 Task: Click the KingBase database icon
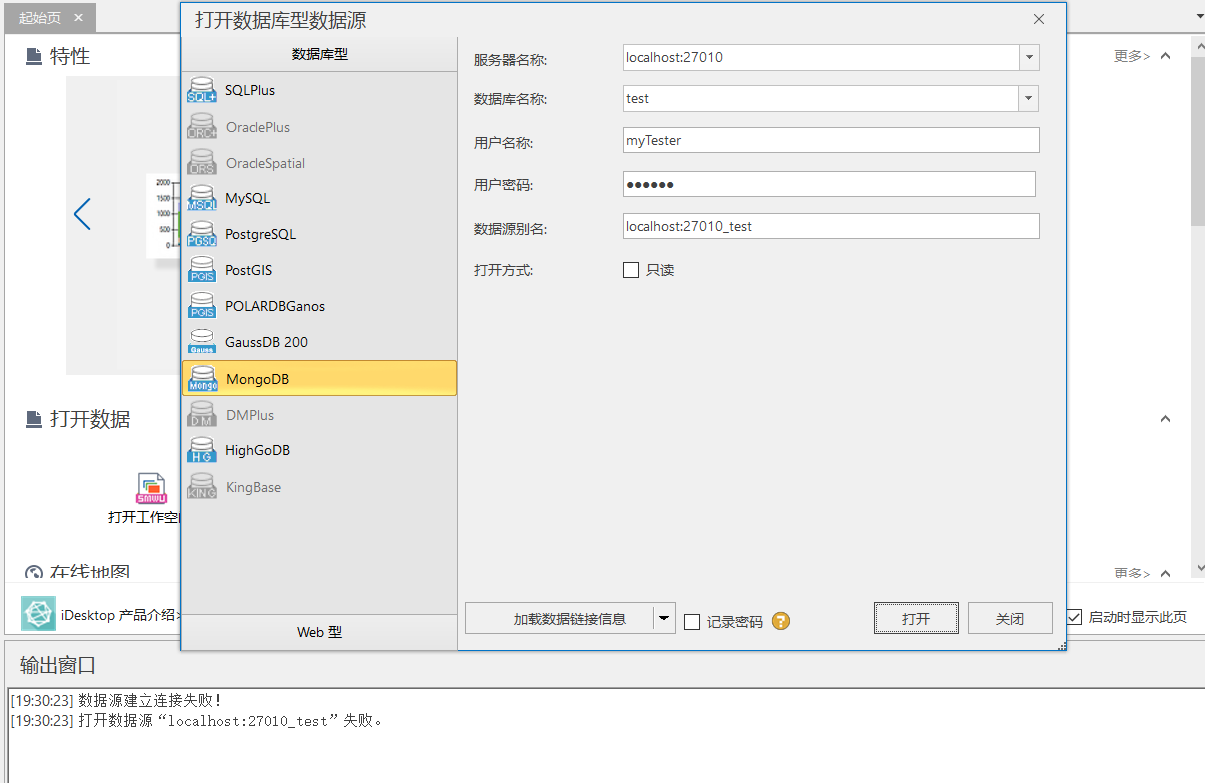point(202,487)
